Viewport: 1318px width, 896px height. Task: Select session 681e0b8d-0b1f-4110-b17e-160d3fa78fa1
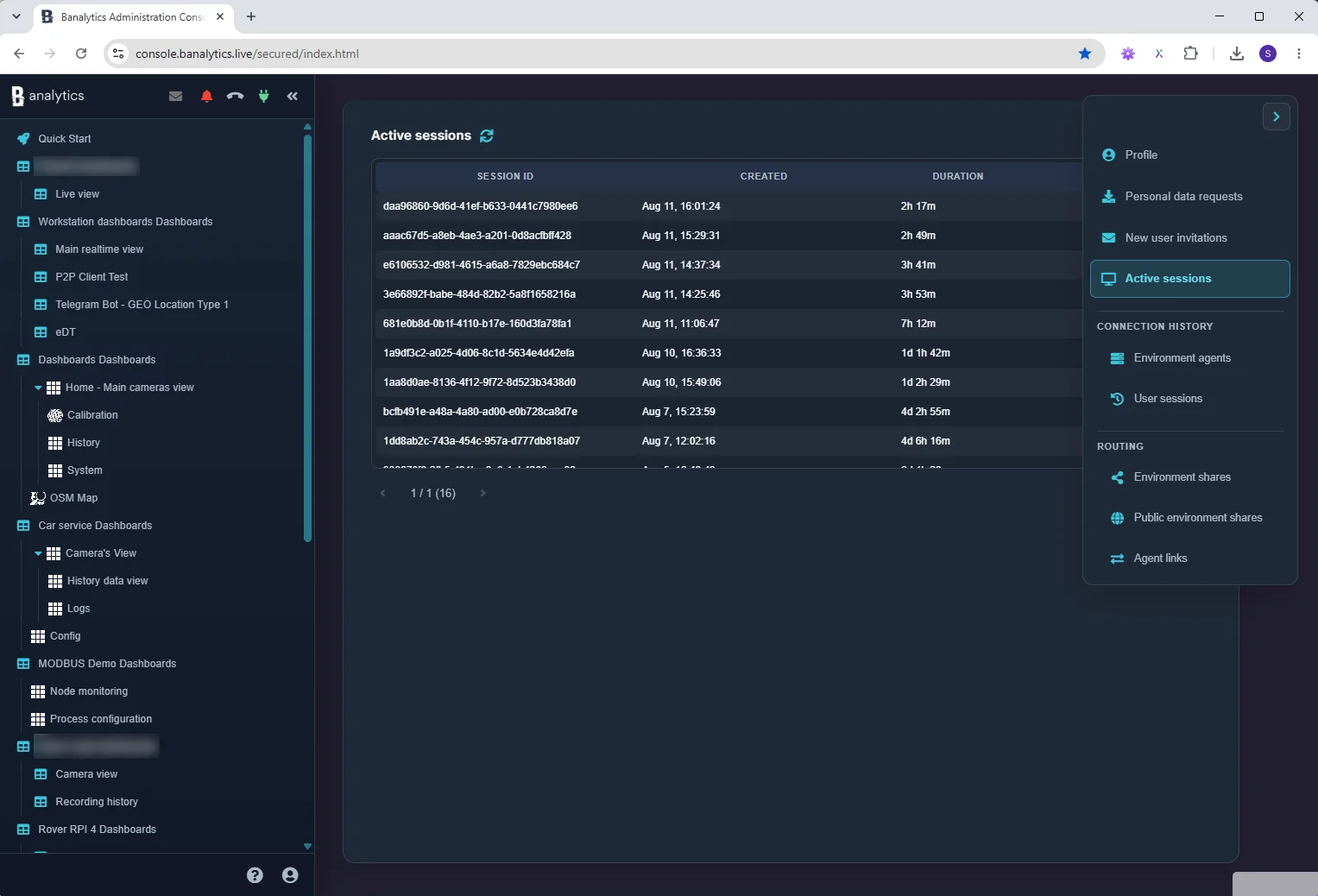(x=477, y=324)
